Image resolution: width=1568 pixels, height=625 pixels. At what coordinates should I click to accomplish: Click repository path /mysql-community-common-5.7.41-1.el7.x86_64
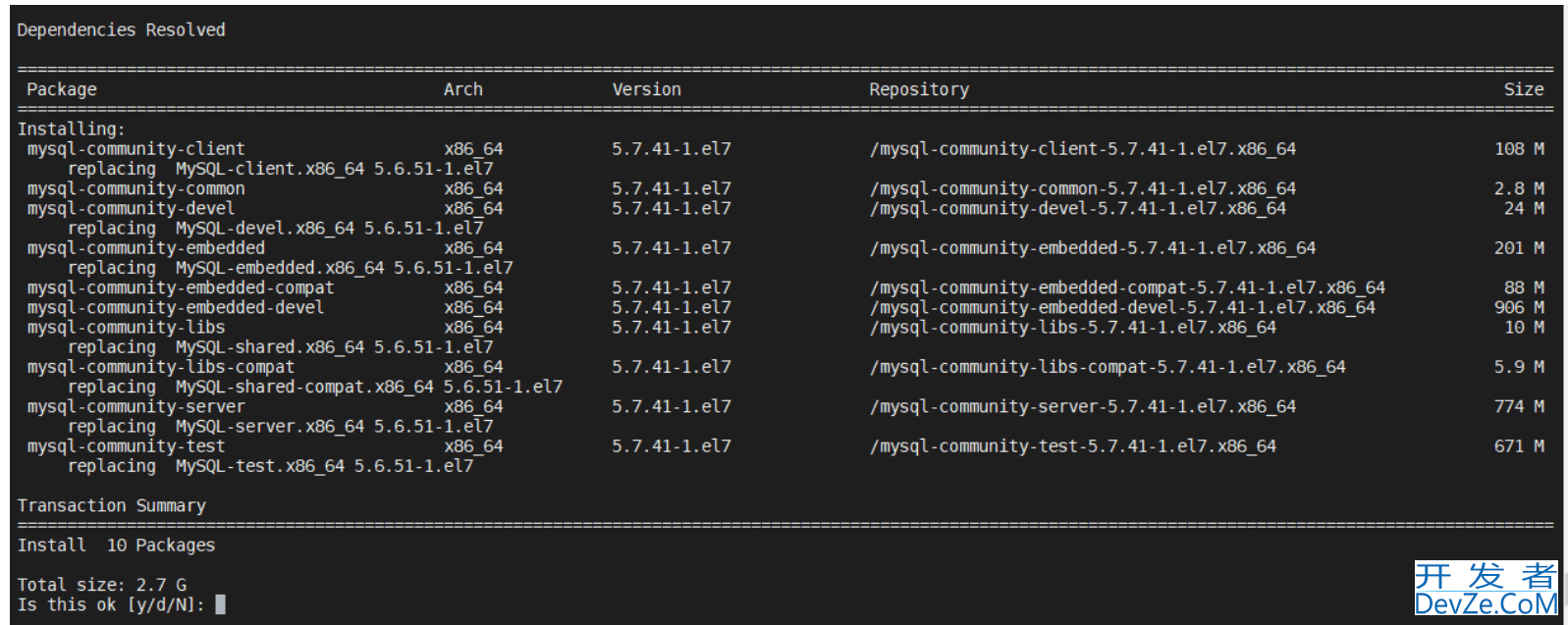pos(1083,188)
